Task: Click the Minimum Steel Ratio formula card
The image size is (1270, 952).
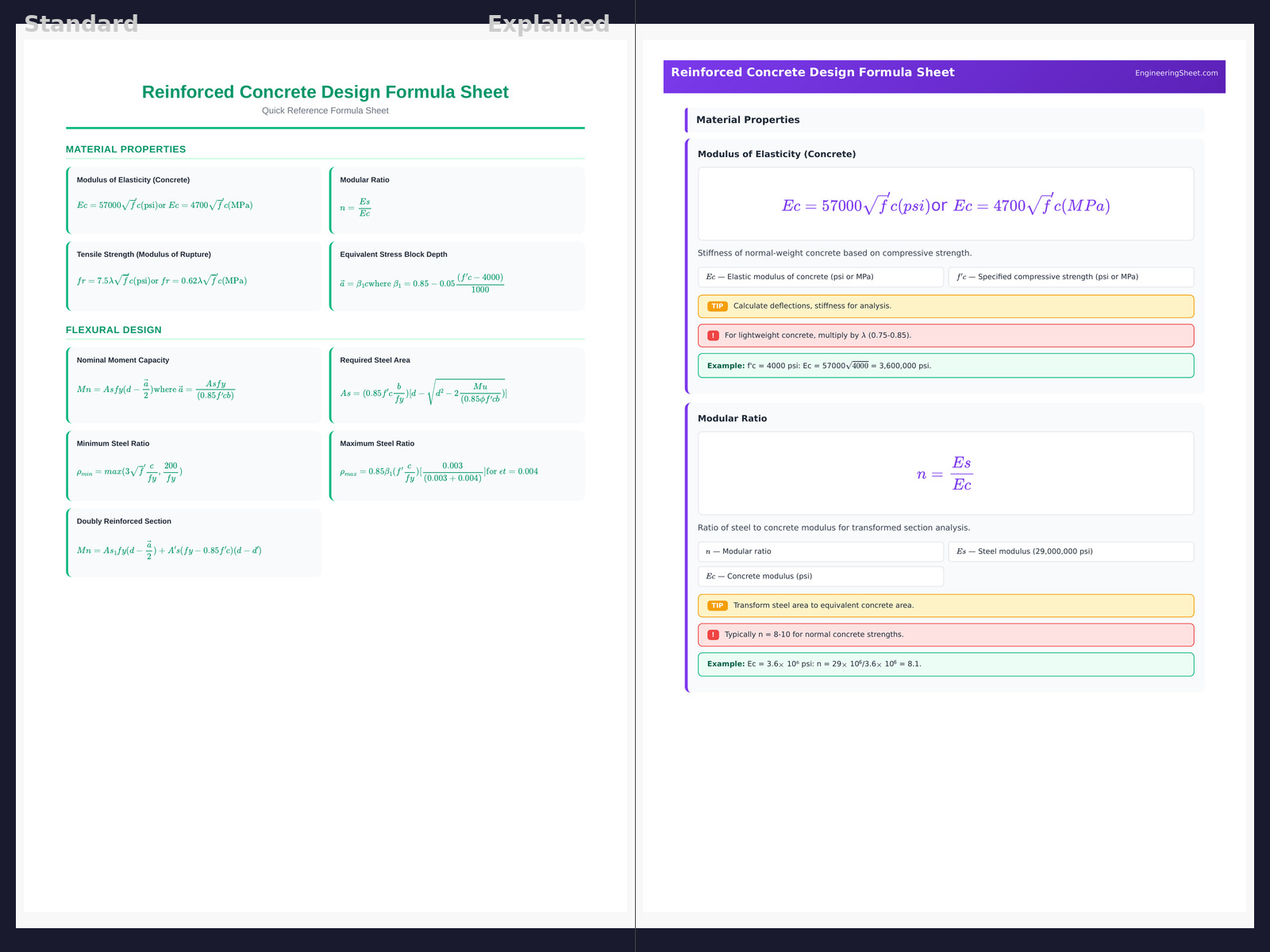Action: tap(194, 466)
